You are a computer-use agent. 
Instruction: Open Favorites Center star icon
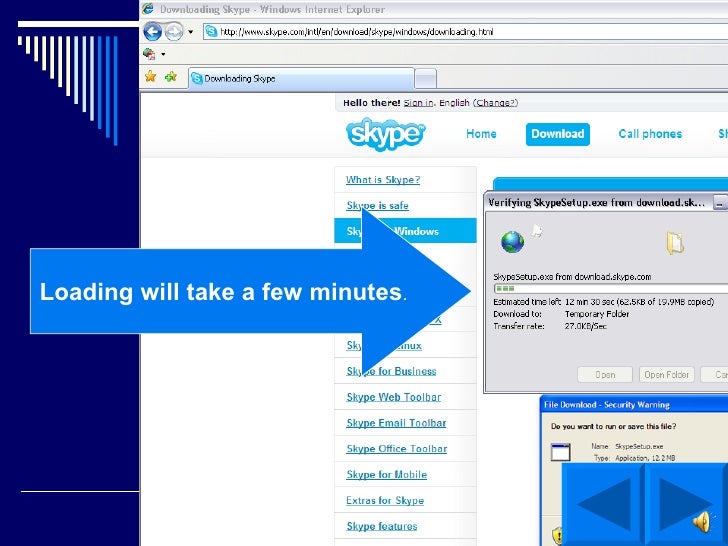point(150,76)
